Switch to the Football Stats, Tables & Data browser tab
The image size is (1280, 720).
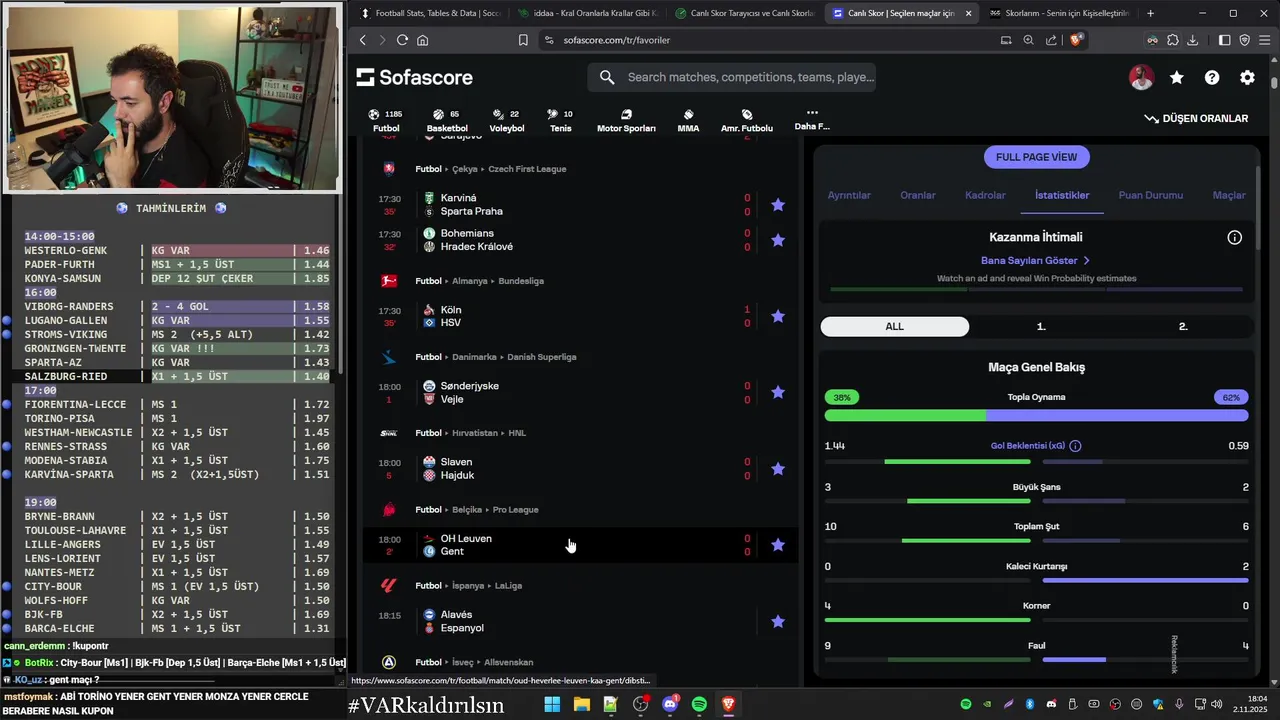click(x=430, y=13)
